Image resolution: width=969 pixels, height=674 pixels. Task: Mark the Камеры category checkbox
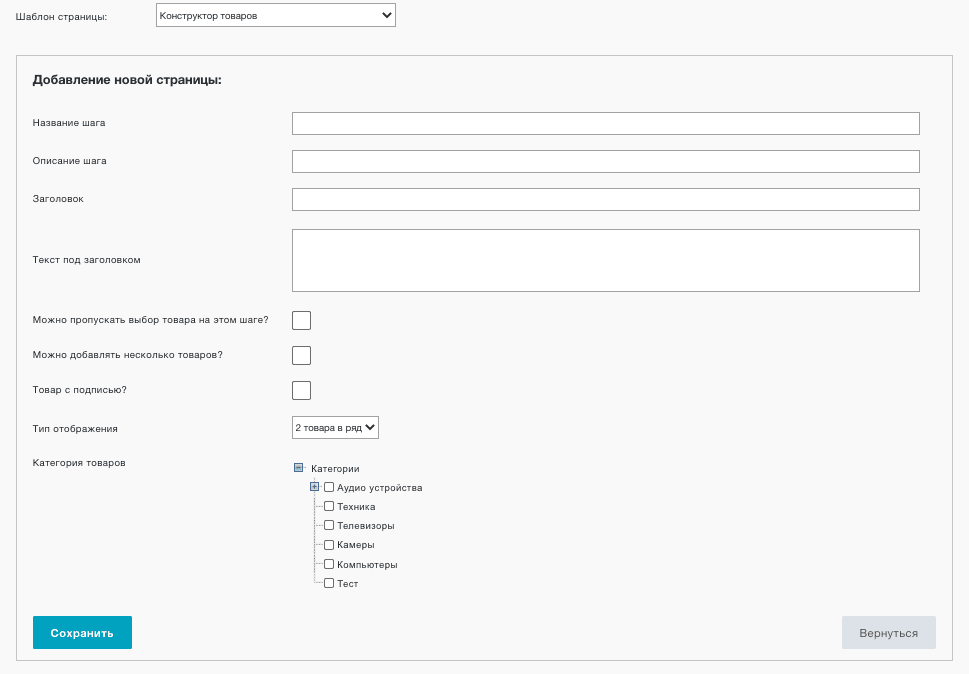tap(329, 545)
